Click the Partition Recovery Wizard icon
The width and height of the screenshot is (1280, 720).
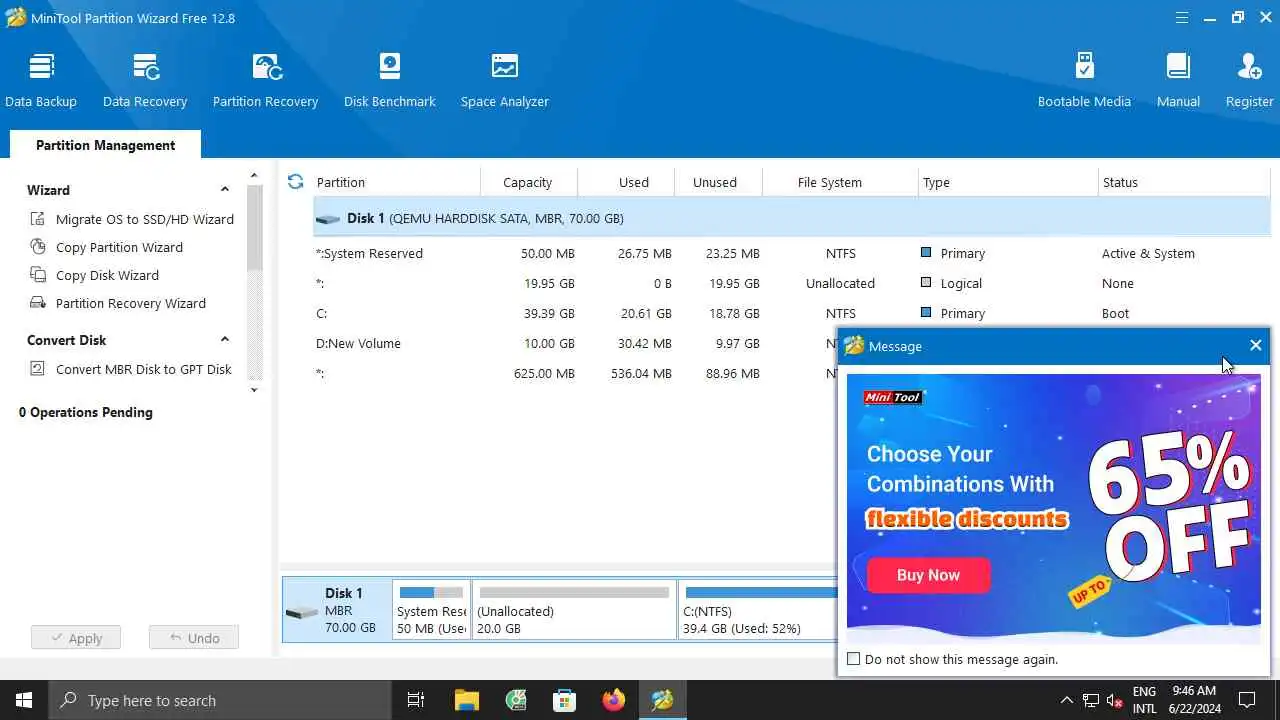point(38,303)
